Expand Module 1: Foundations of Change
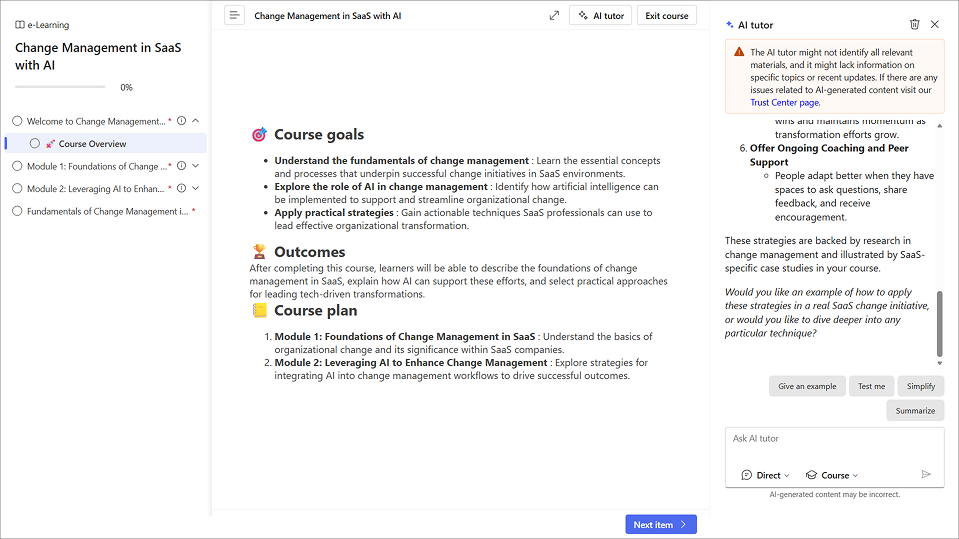The height and width of the screenshot is (539, 959). coord(196,166)
